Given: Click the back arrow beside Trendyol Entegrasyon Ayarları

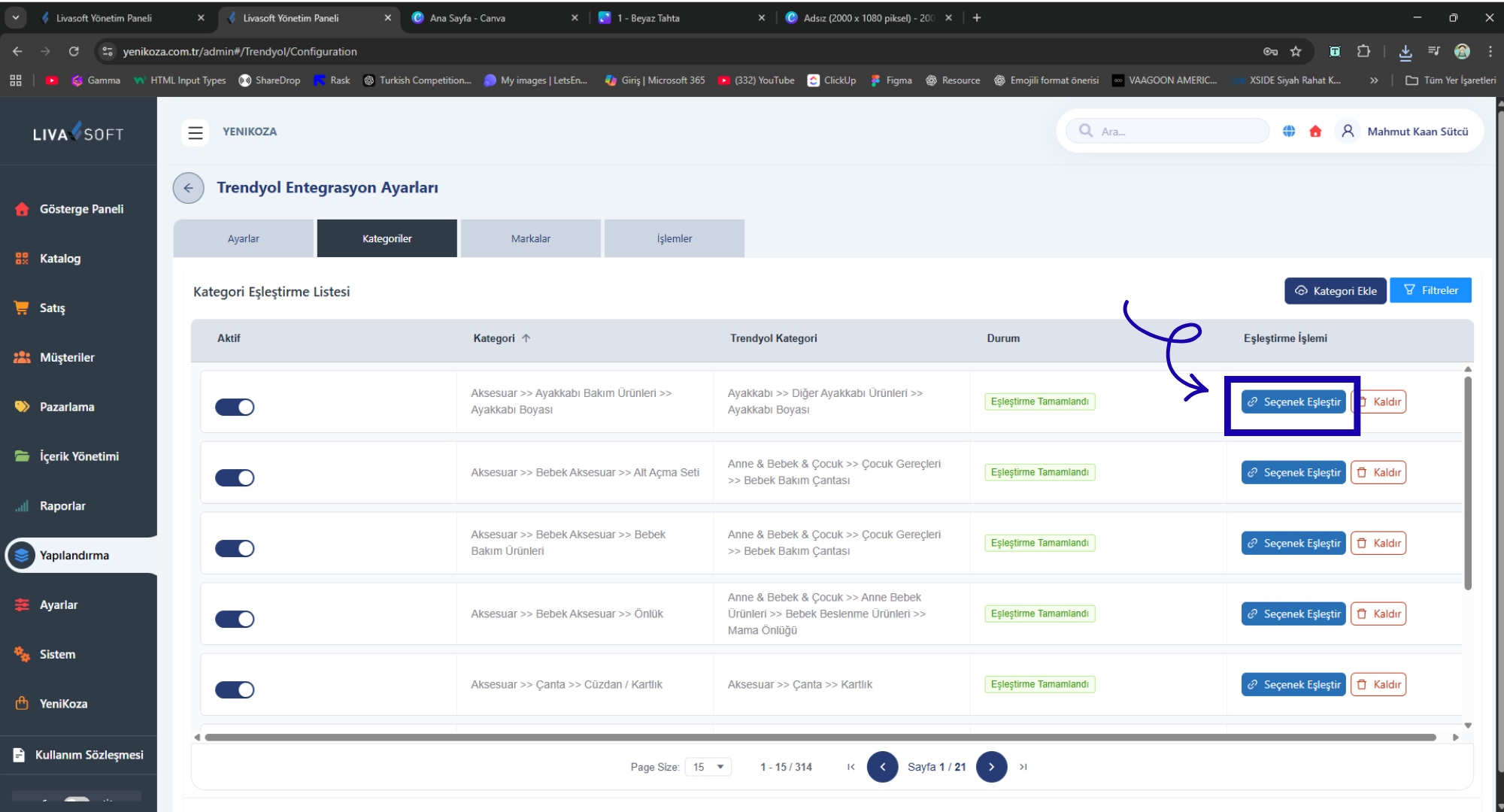Looking at the screenshot, I should click(188, 188).
